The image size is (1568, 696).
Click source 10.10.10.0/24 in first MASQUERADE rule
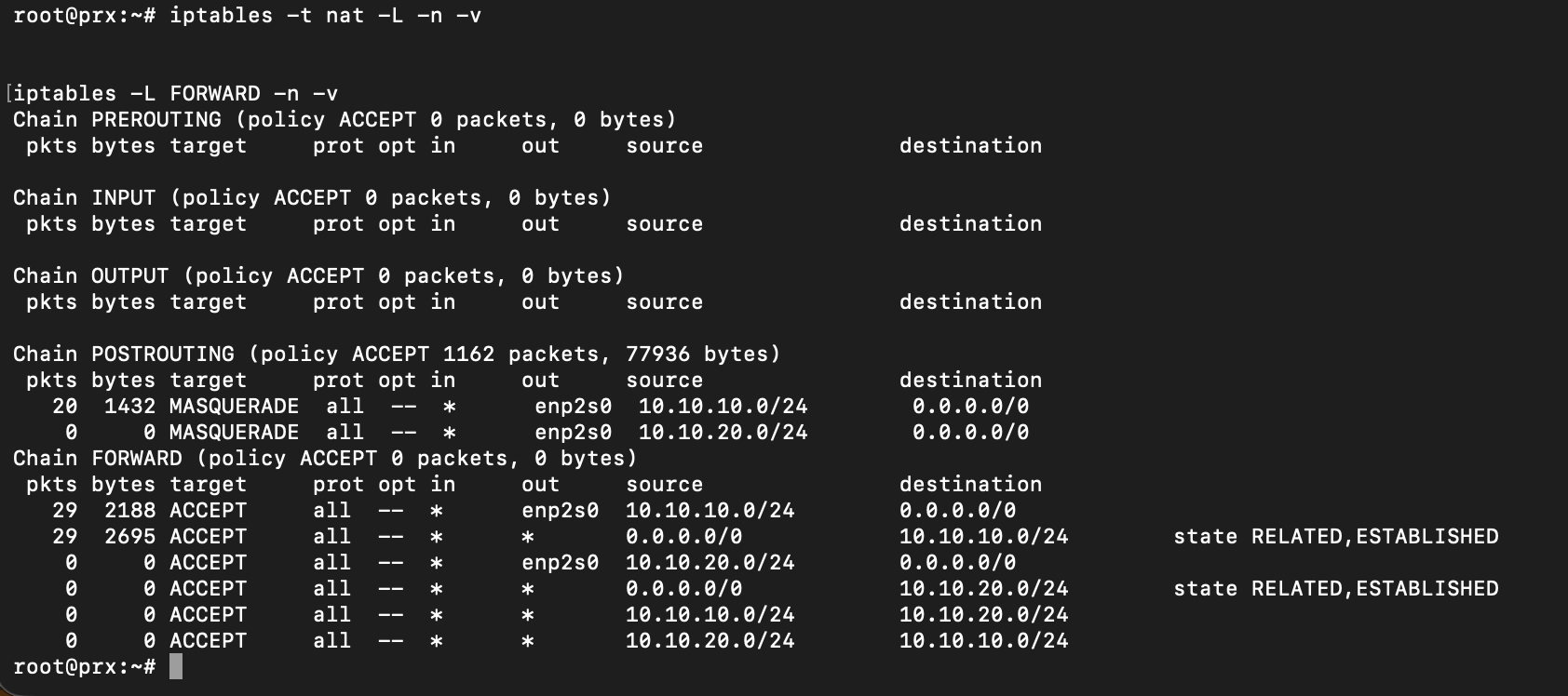point(723,407)
